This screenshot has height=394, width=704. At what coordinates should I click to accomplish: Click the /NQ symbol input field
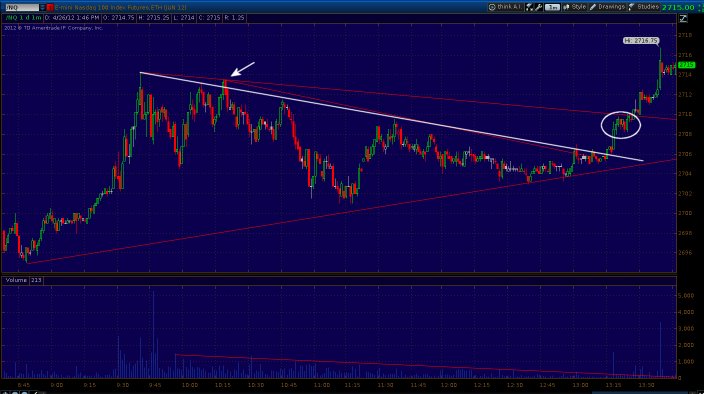point(21,8)
